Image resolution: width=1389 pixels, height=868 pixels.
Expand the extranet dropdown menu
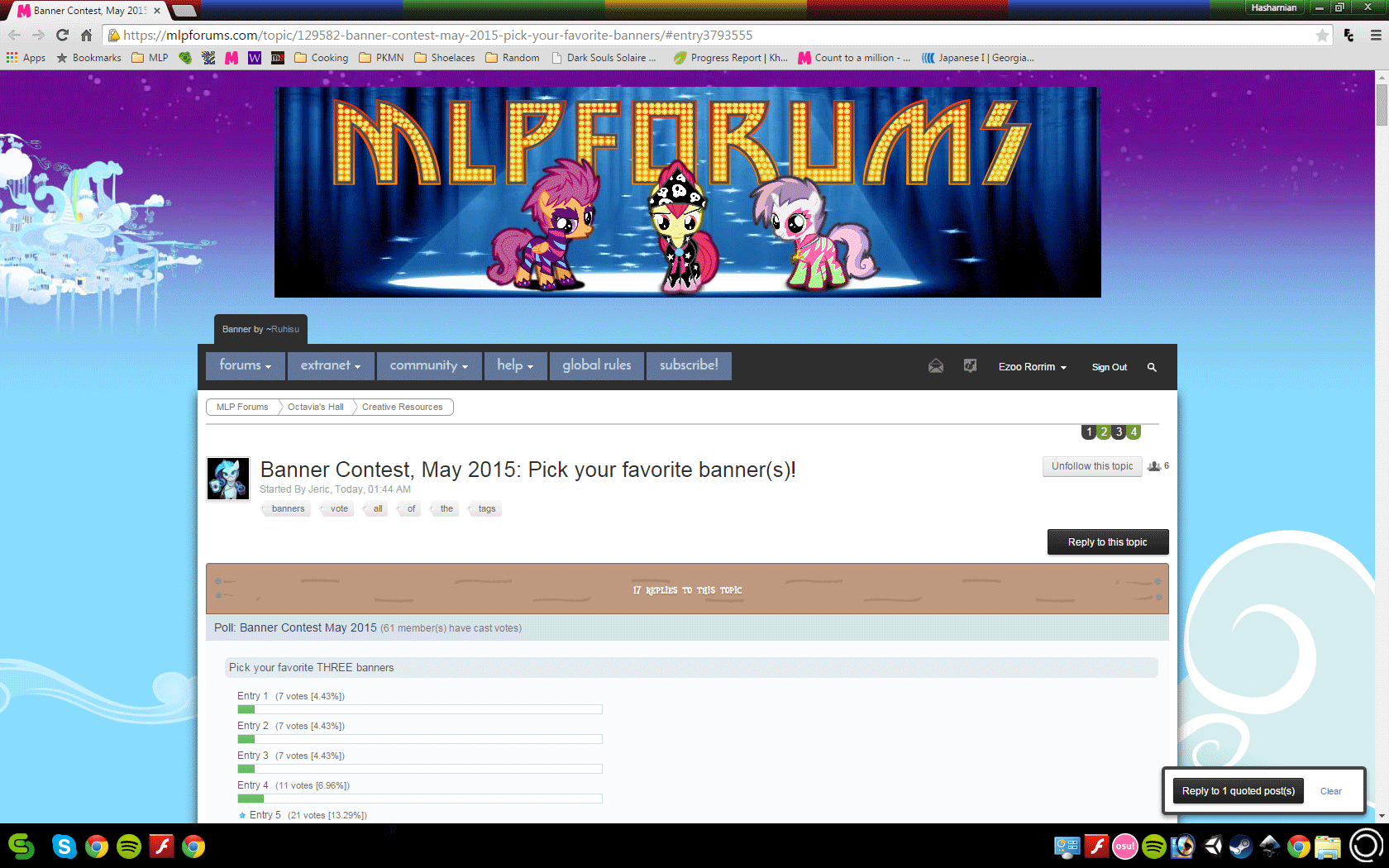click(x=331, y=365)
